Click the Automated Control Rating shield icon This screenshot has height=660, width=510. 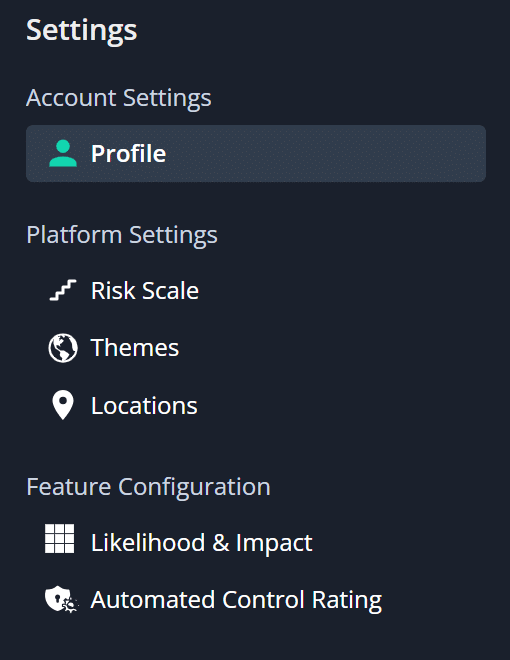61,600
